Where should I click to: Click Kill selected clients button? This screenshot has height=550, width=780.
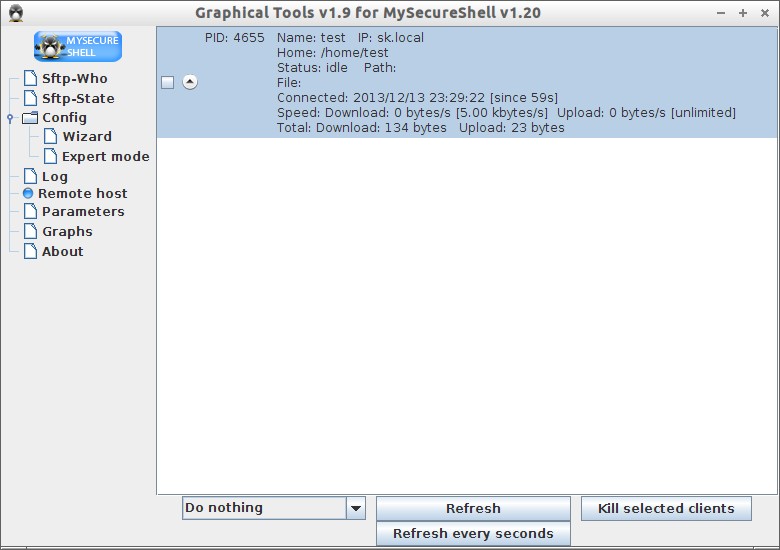(x=666, y=508)
